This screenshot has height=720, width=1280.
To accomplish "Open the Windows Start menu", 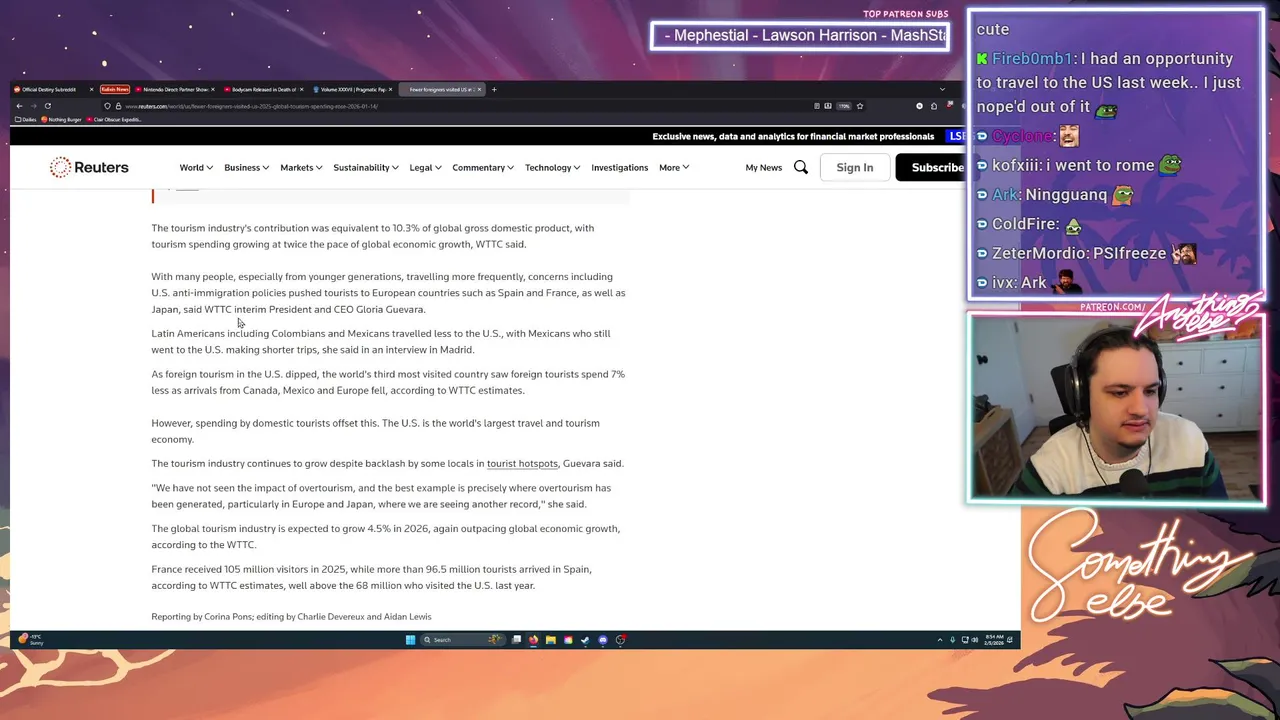I will tap(410, 640).
